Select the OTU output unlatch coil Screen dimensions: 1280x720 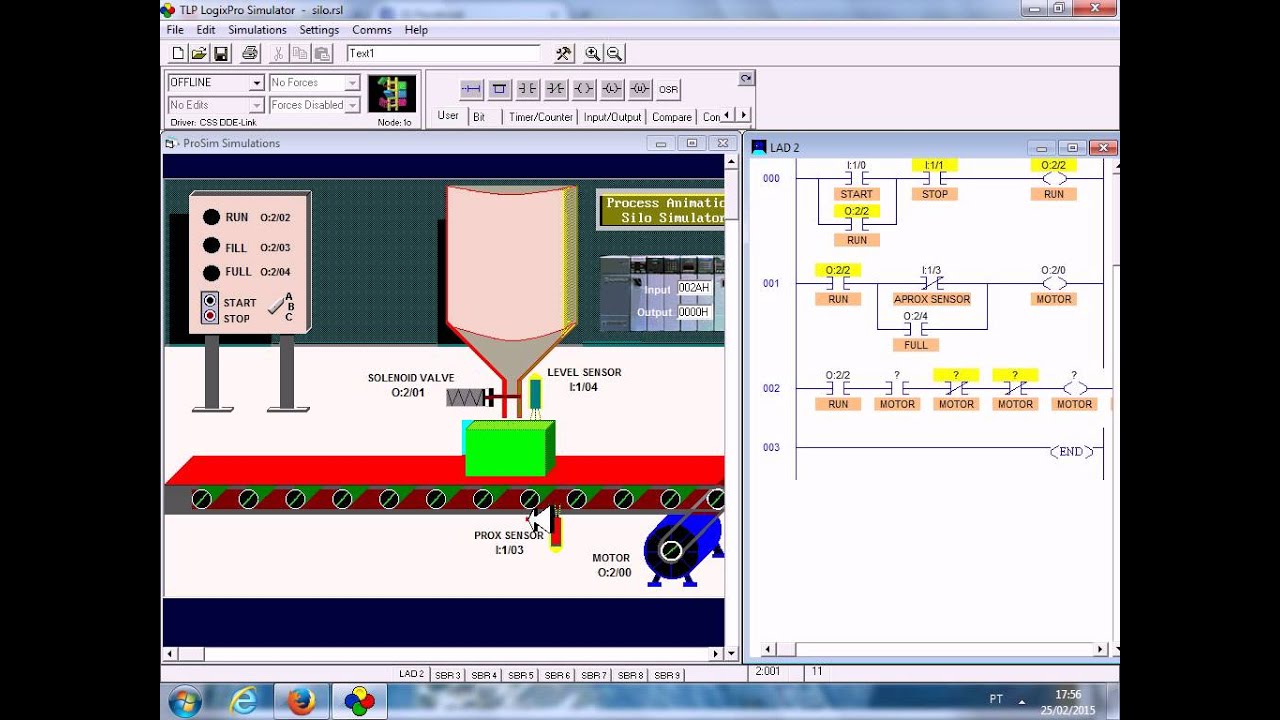click(640, 89)
